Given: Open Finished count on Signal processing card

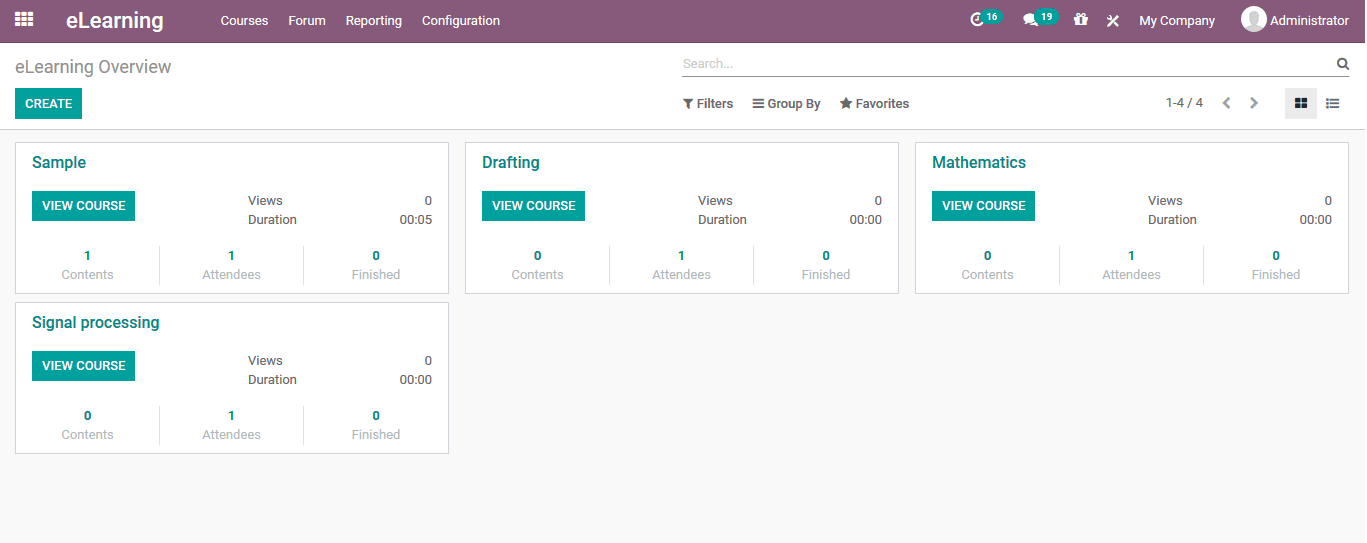Looking at the screenshot, I should tap(376, 425).
